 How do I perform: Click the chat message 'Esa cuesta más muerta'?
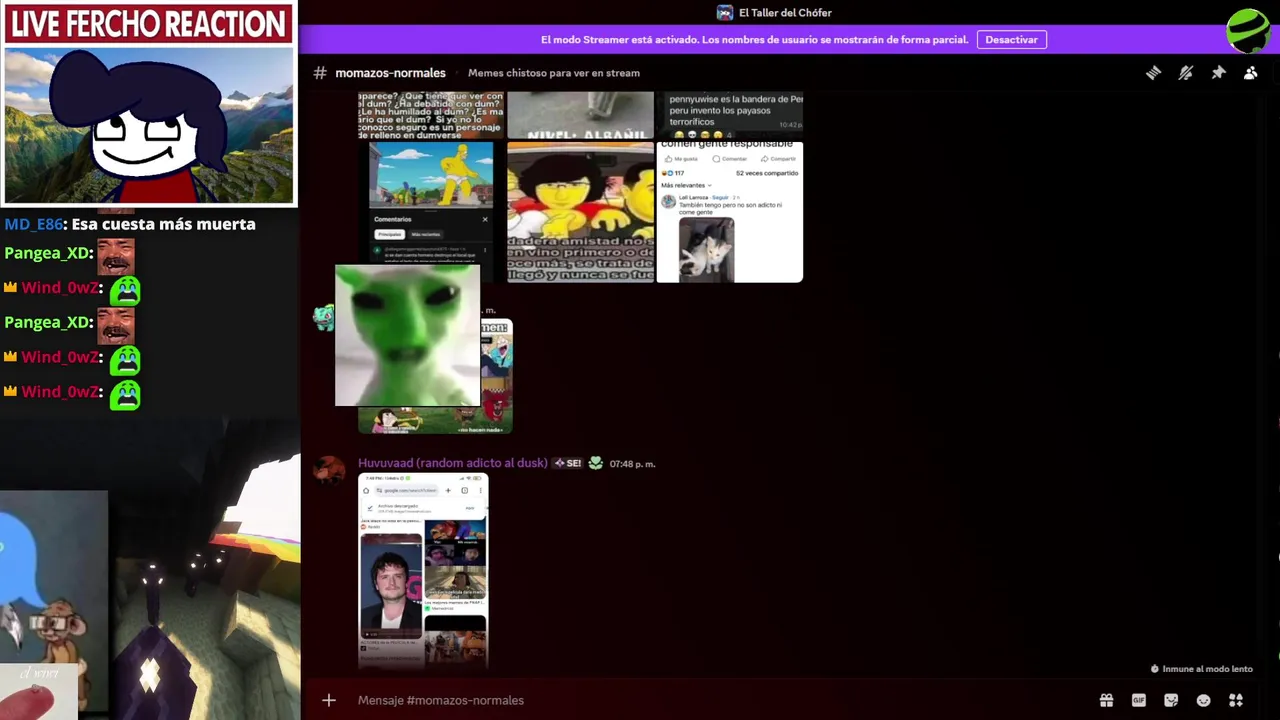coord(164,224)
